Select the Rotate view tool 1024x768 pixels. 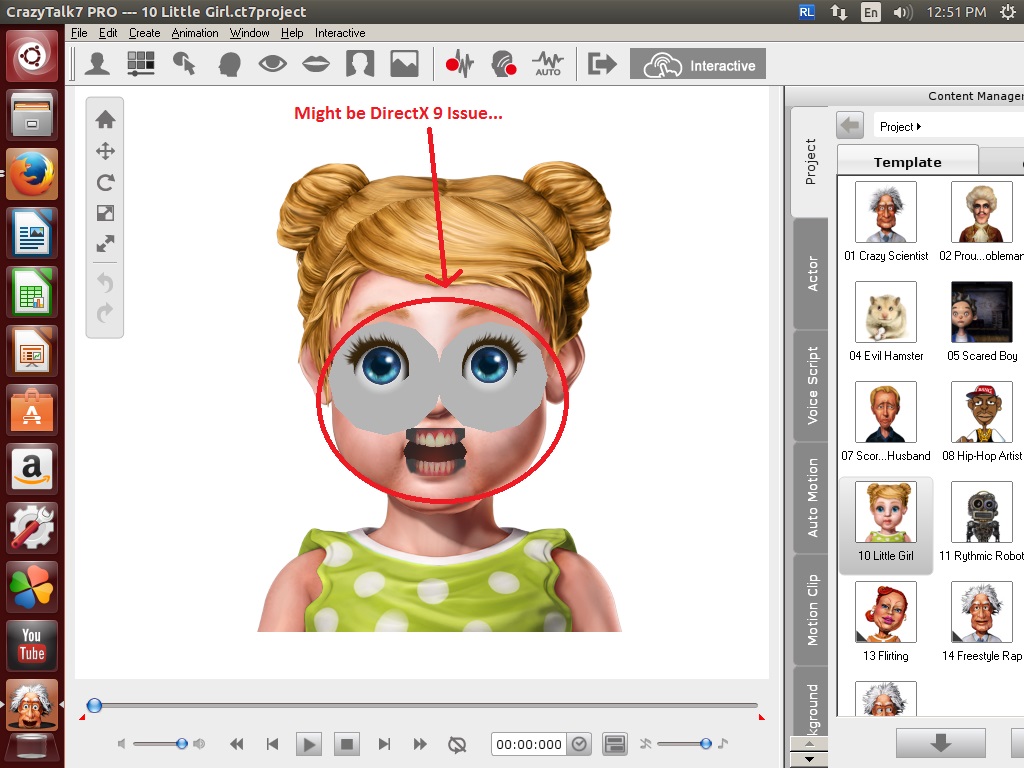coord(105,182)
